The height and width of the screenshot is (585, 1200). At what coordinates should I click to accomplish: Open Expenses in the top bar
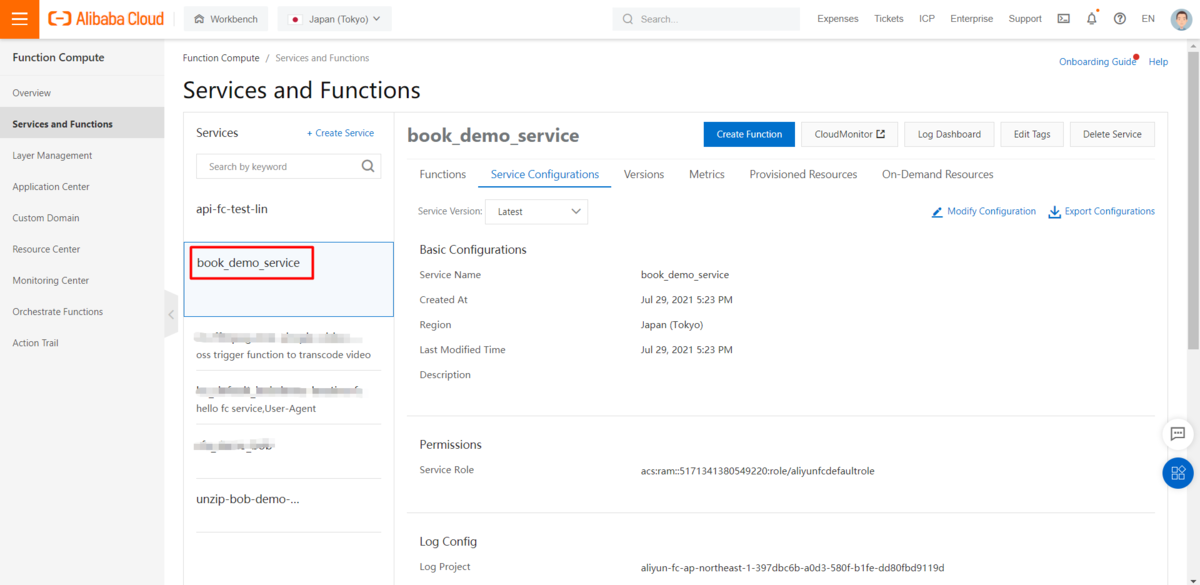(x=837, y=19)
